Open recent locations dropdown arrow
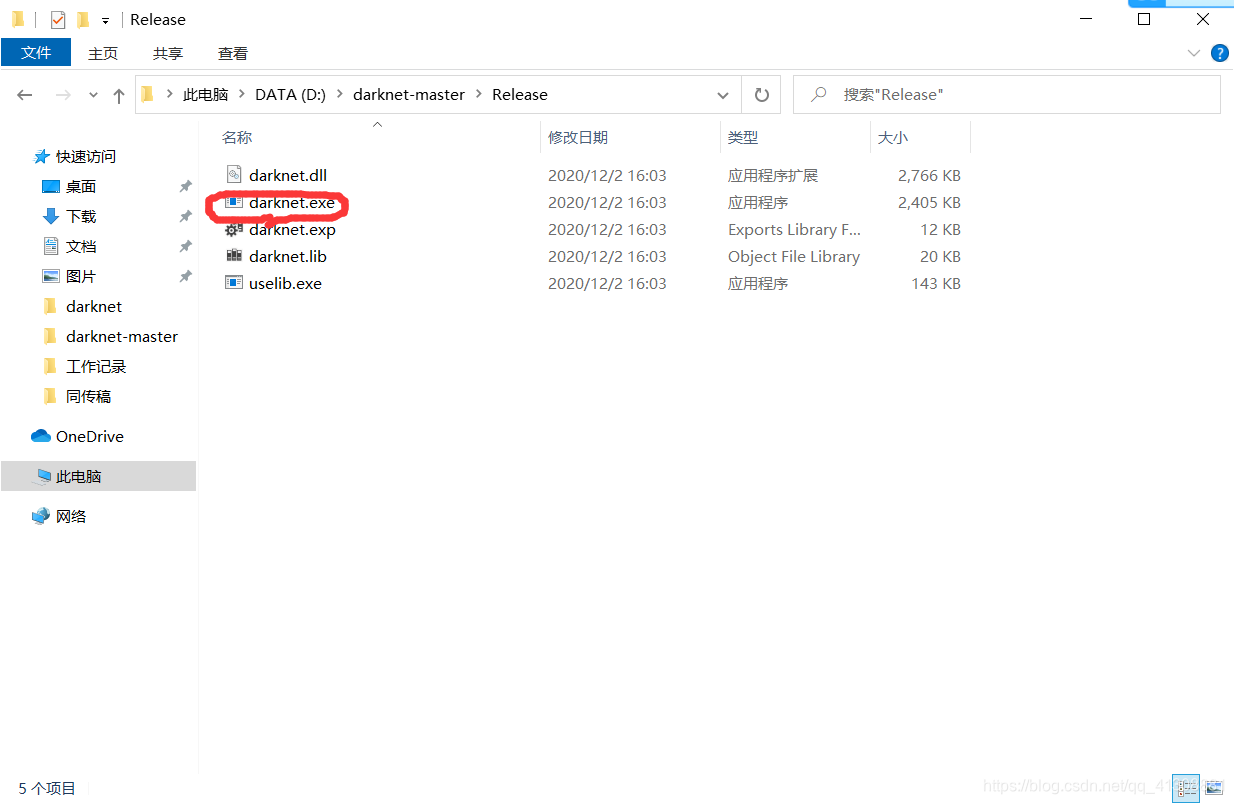This screenshot has height=804, width=1234. [x=94, y=95]
